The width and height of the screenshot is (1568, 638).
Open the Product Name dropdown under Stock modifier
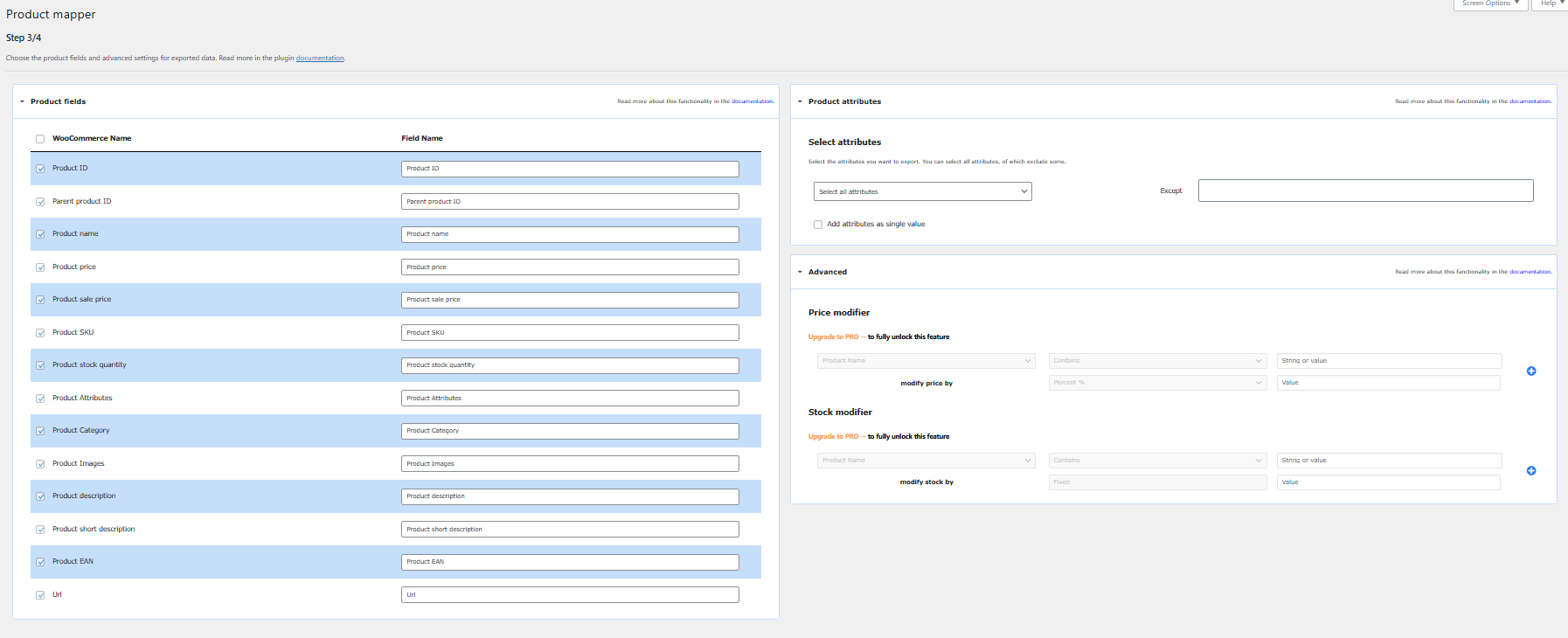tap(926, 460)
